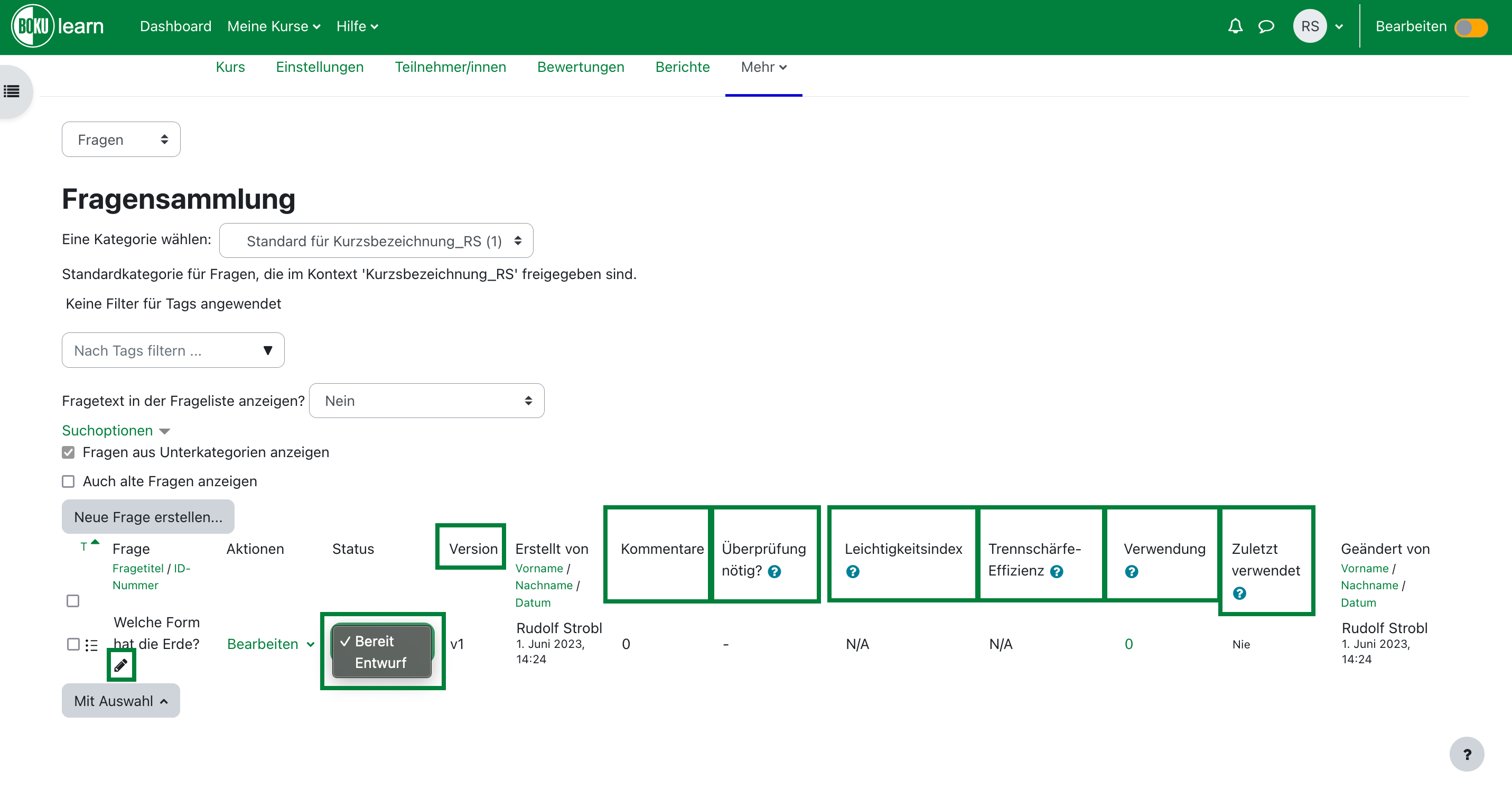
Task: Click the Zuletzt verwendet value Nie
Action: click(1241, 644)
